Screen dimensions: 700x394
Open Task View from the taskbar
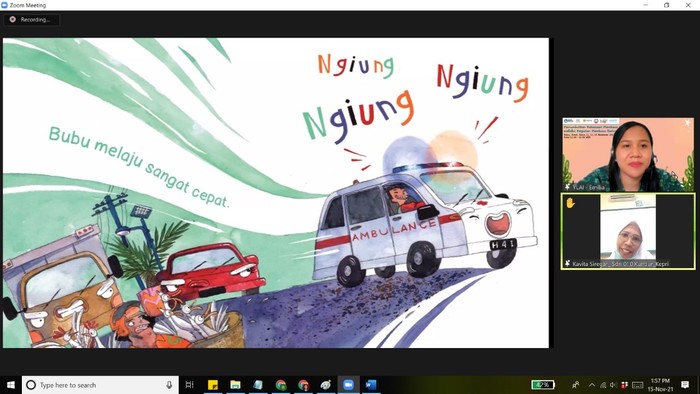pyautogui.click(x=190, y=385)
